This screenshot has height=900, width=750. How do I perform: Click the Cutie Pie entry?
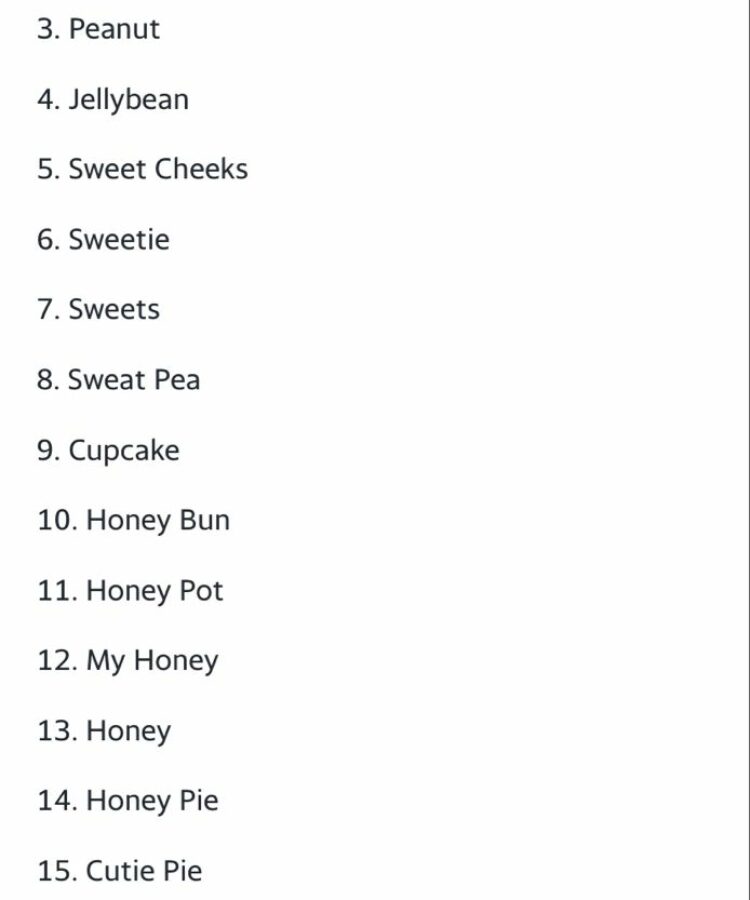pyautogui.click(x=144, y=871)
